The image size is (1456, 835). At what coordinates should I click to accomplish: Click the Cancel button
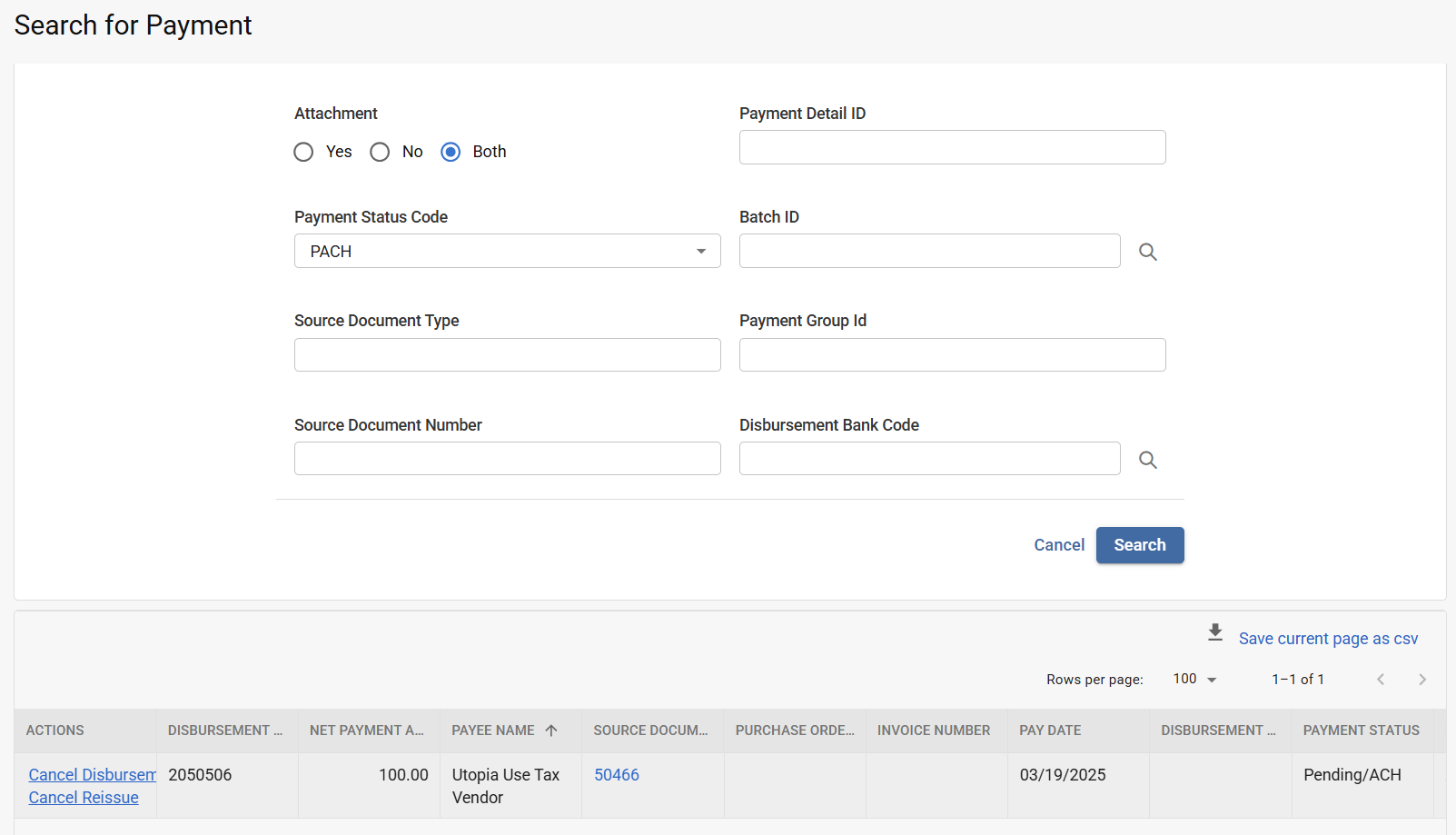point(1058,545)
